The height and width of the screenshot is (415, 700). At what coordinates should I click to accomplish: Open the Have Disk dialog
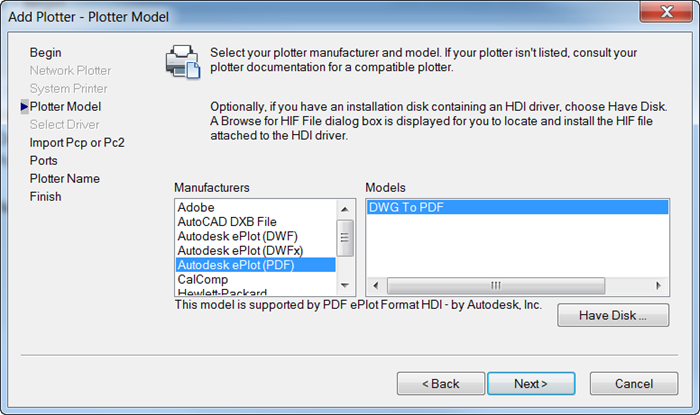pyautogui.click(x=613, y=315)
